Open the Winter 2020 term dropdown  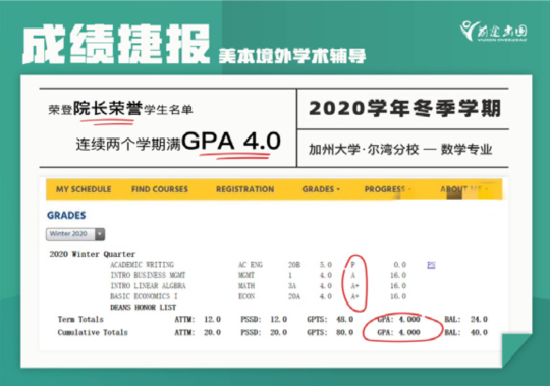pyautogui.click(x=75, y=234)
